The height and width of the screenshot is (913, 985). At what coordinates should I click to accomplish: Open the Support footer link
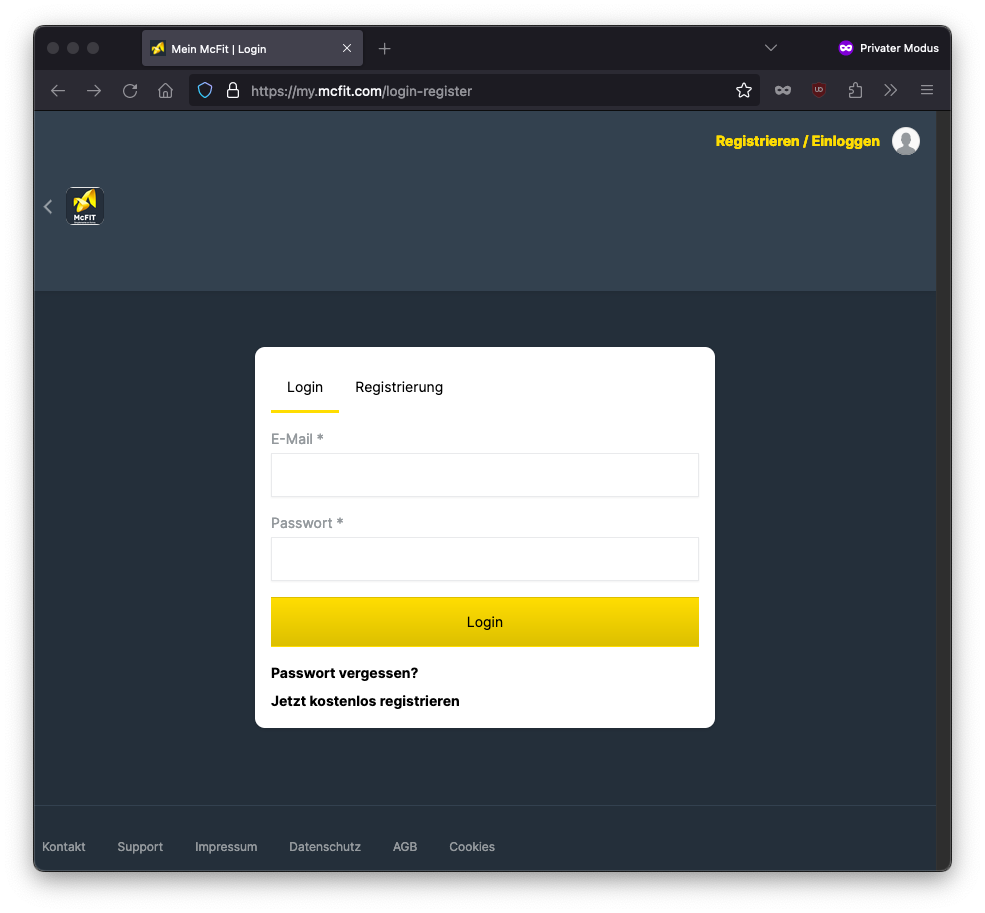(140, 846)
